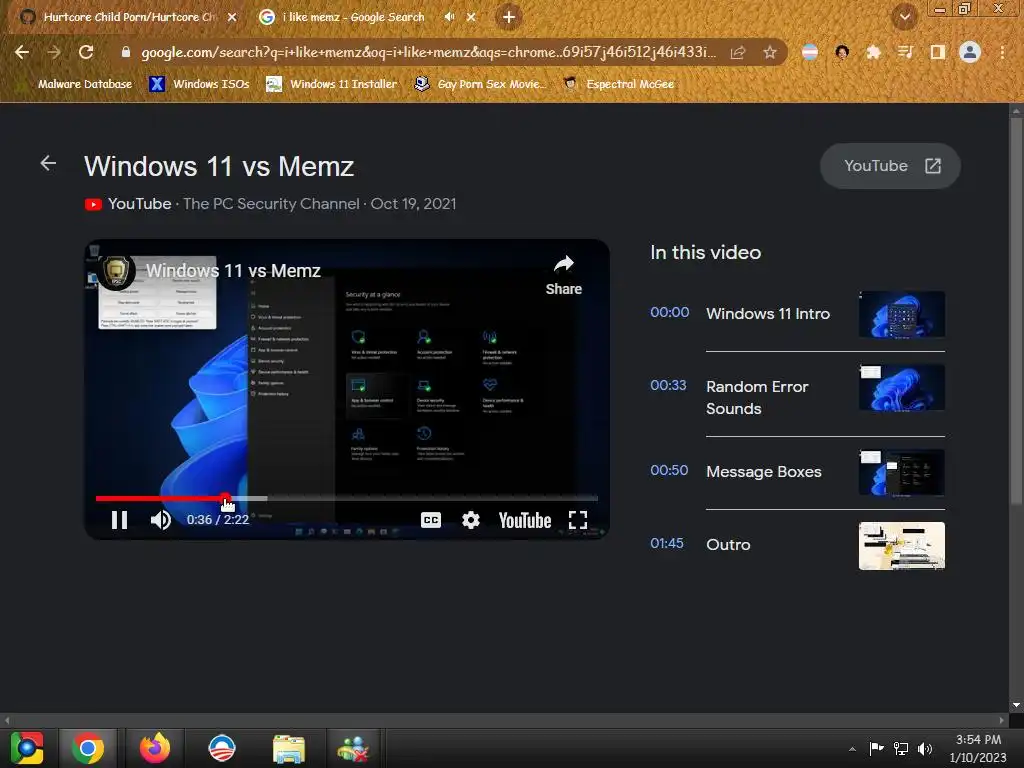
Task: Open the Espectral McGee bookmark
Action: coord(618,84)
